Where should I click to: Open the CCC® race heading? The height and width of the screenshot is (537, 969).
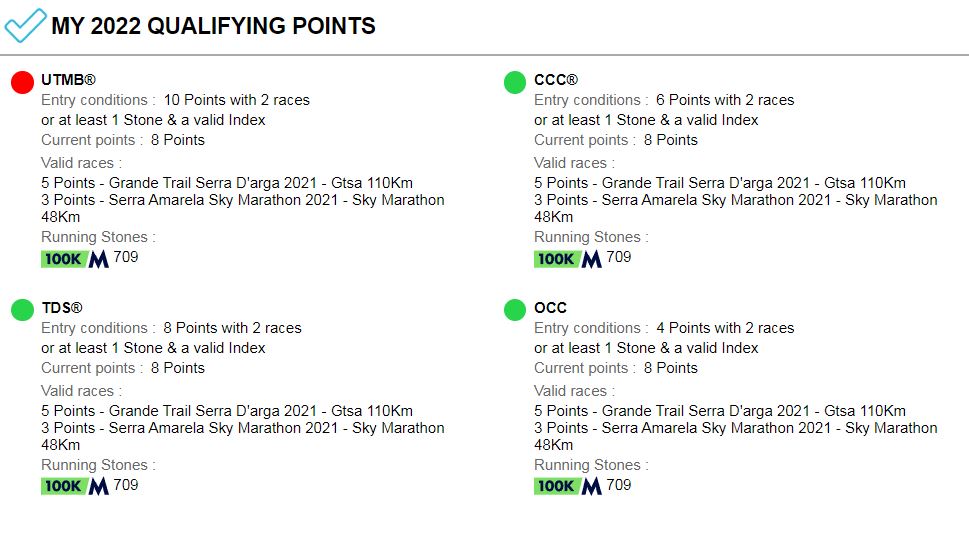click(x=556, y=80)
